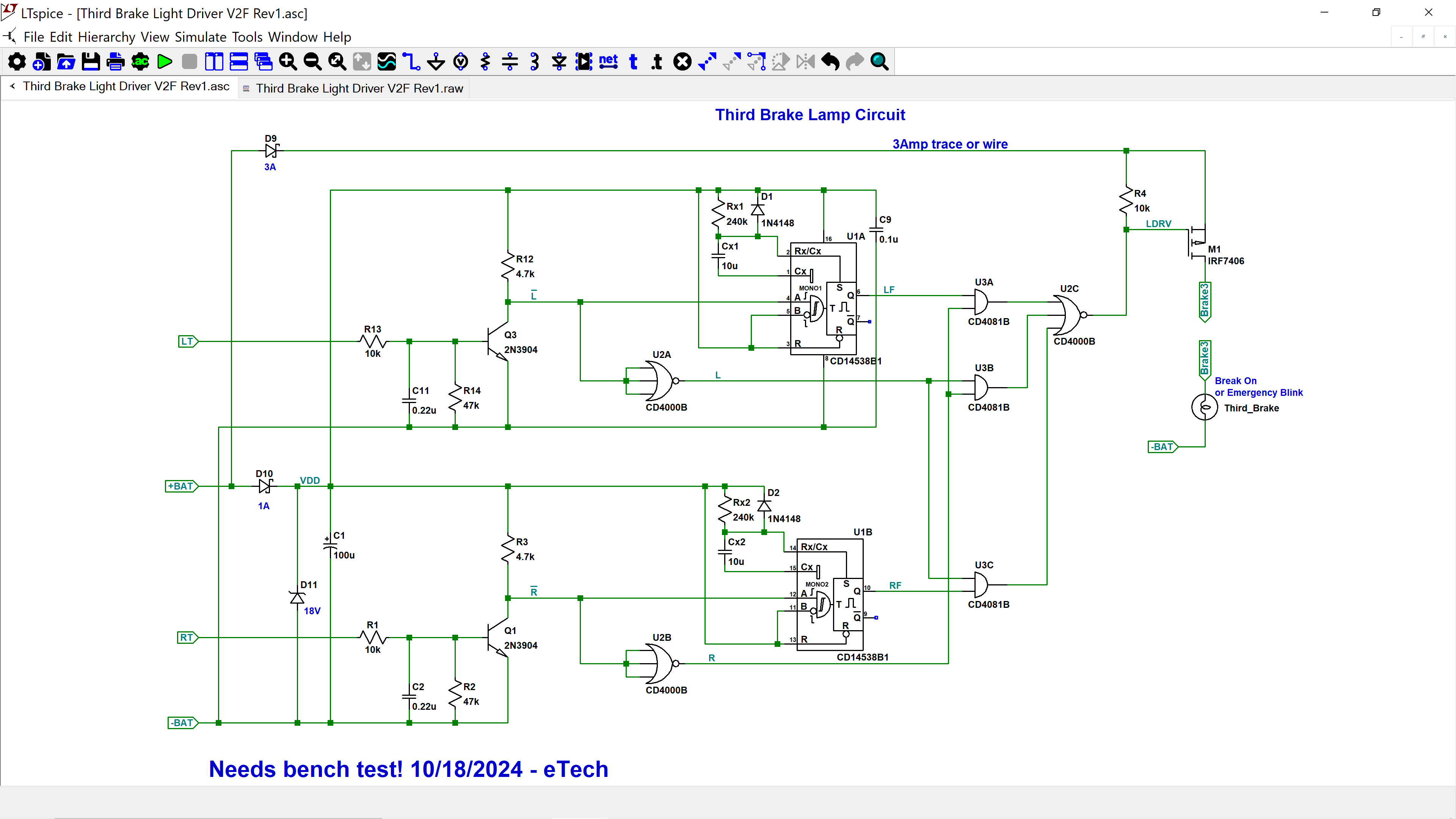The height and width of the screenshot is (819, 1456).
Task: Zoom to fit the schematic
Action: point(337,61)
